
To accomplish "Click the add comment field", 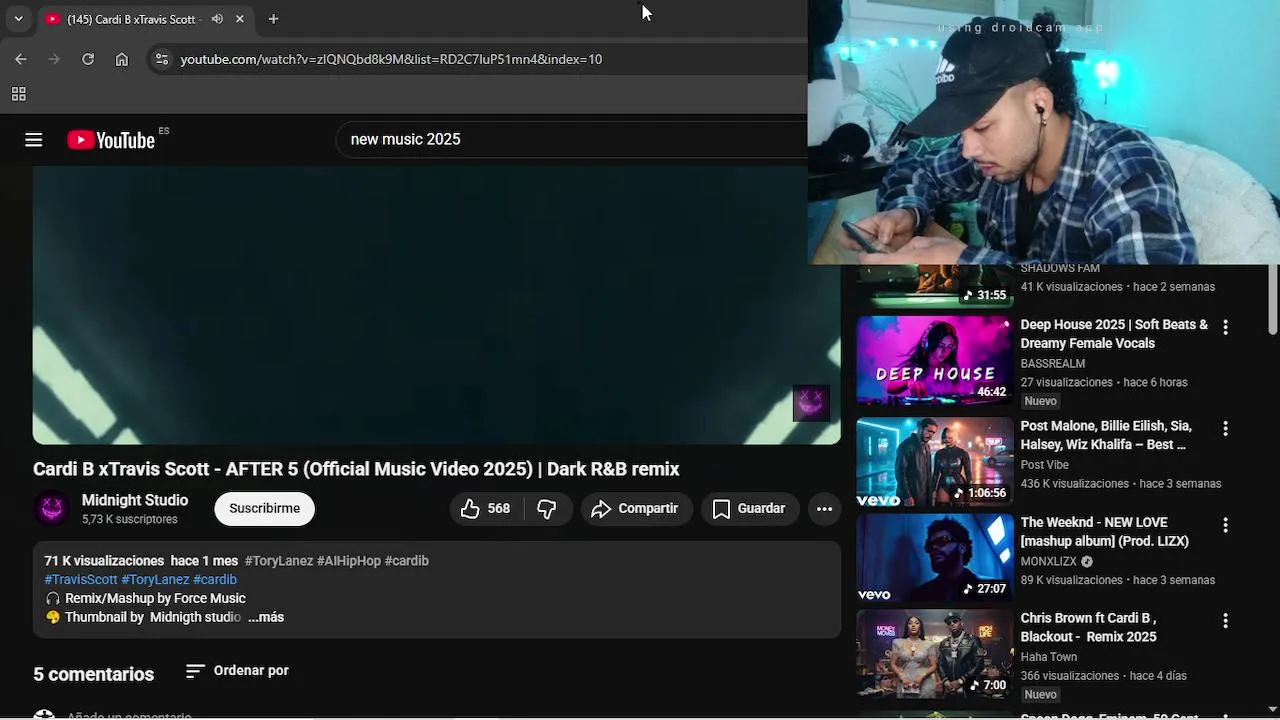I will [130, 716].
